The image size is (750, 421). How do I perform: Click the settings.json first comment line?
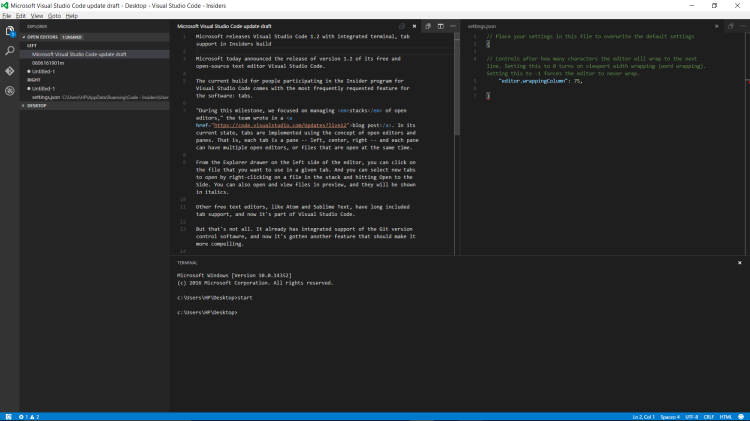pos(590,36)
